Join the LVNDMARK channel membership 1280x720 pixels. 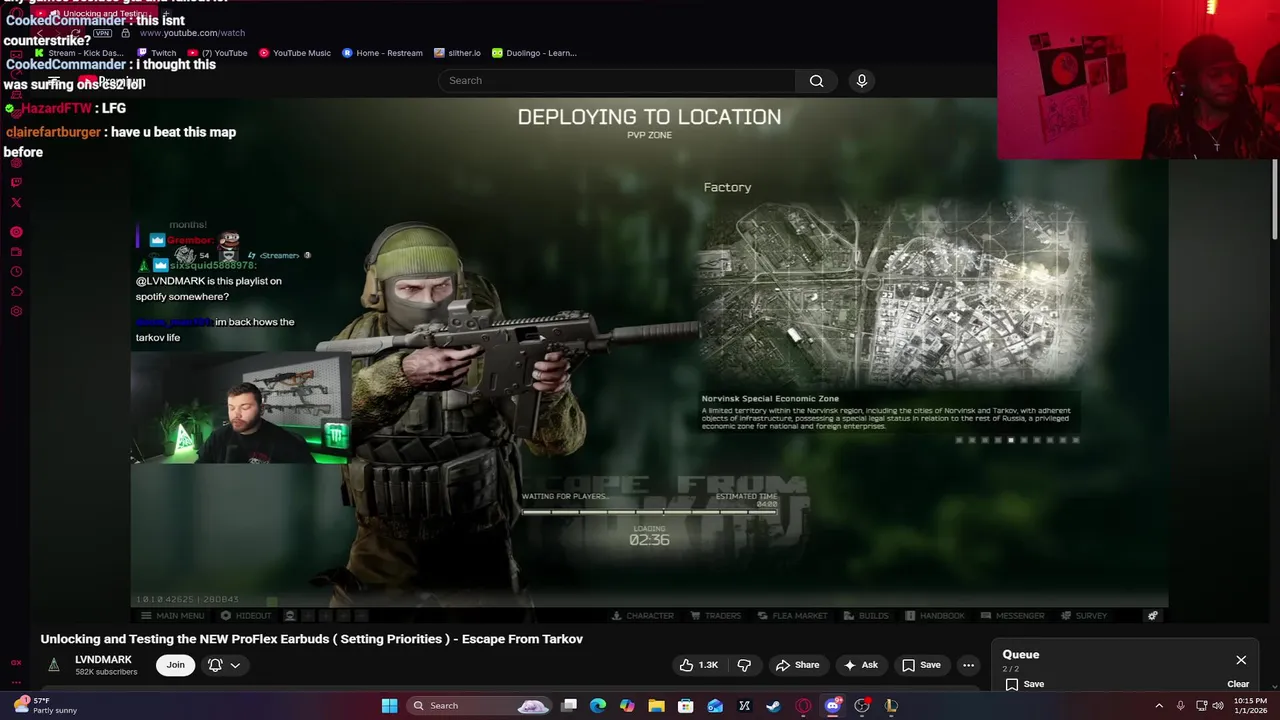(176, 665)
